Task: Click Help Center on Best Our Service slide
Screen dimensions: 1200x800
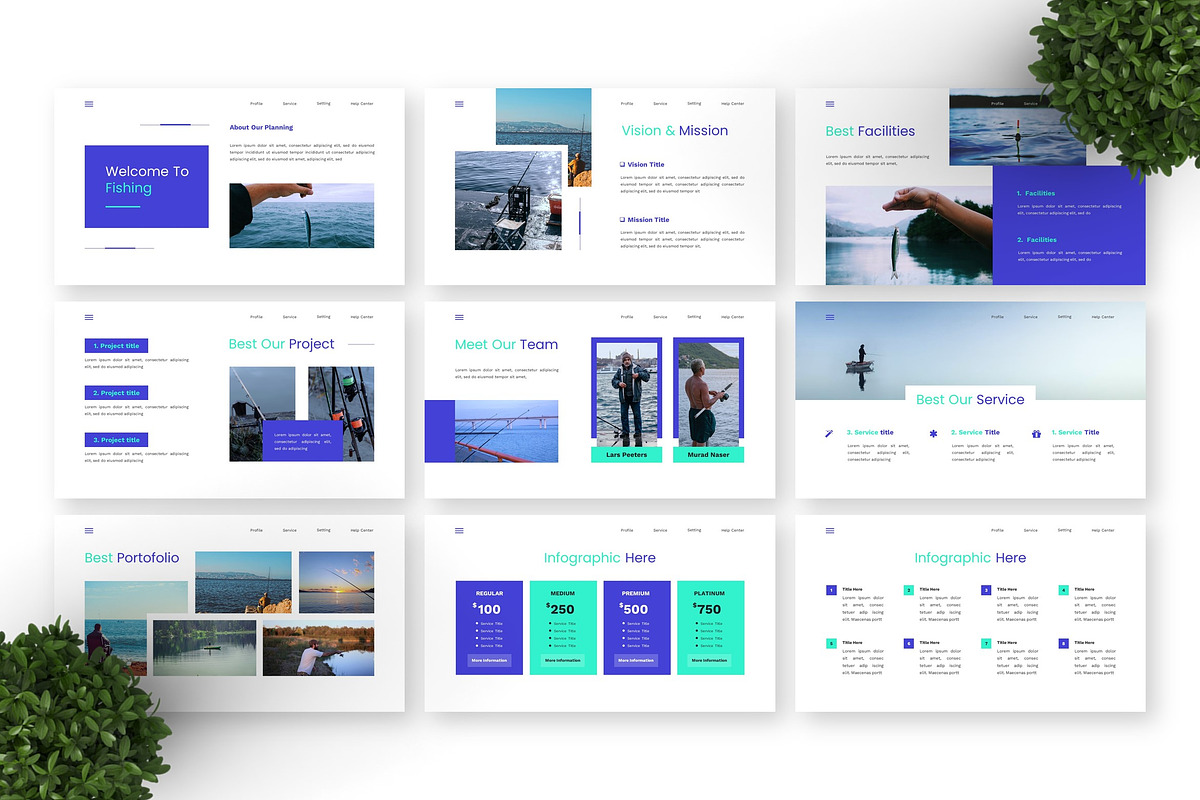Action: click(x=1102, y=317)
